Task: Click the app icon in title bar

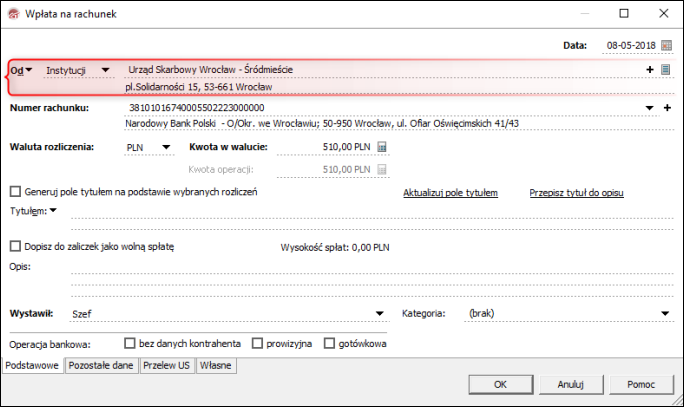Action: [11, 14]
